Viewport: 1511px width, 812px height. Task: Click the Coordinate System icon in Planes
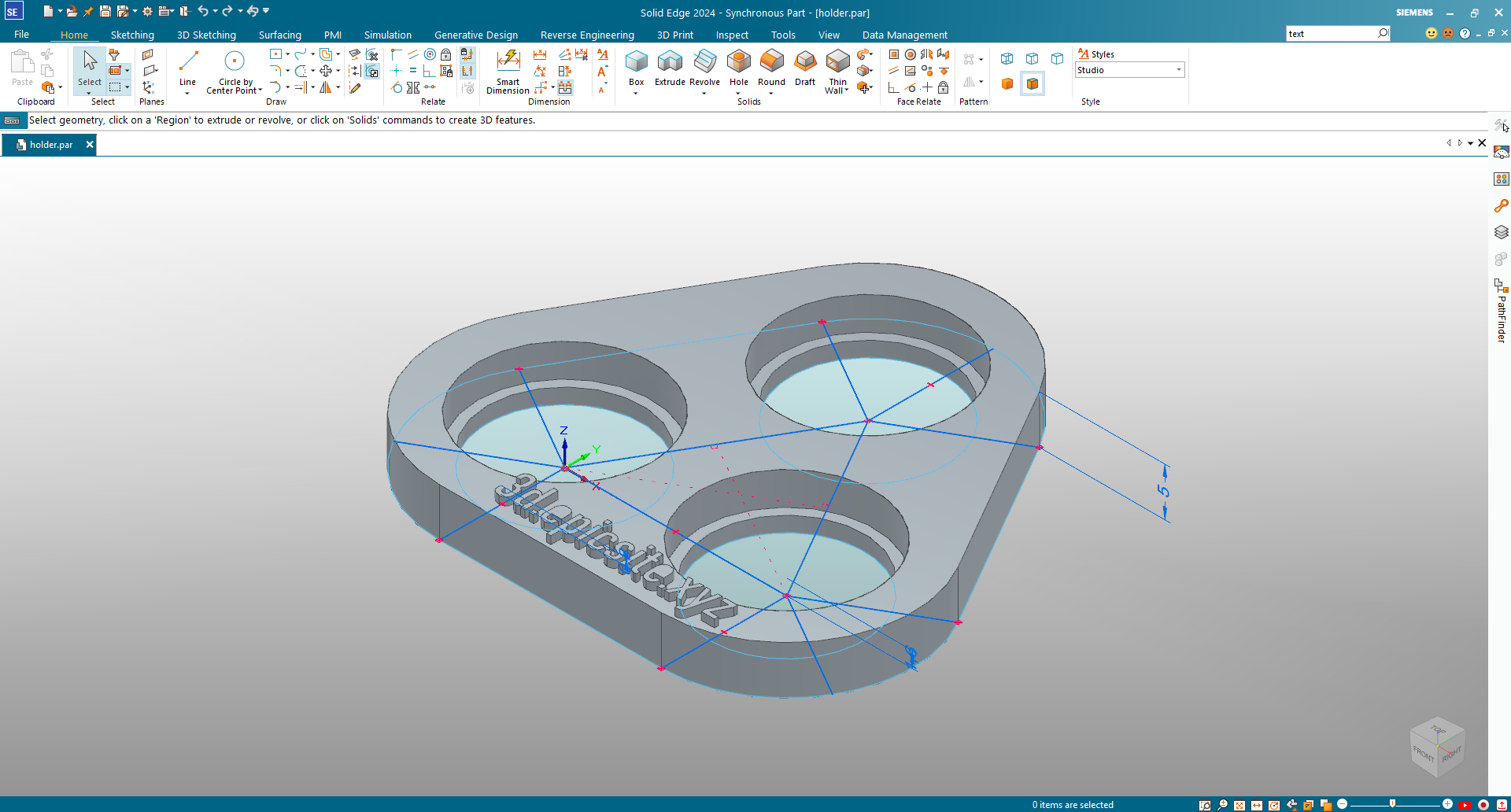pos(148,87)
